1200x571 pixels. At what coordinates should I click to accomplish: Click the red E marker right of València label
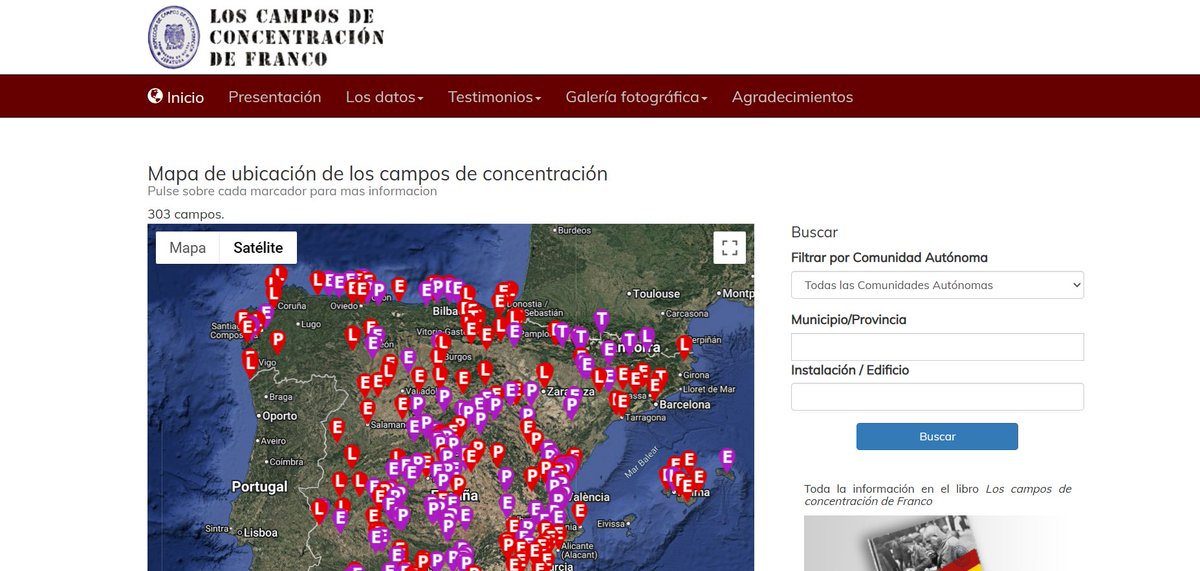pyautogui.click(x=579, y=511)
